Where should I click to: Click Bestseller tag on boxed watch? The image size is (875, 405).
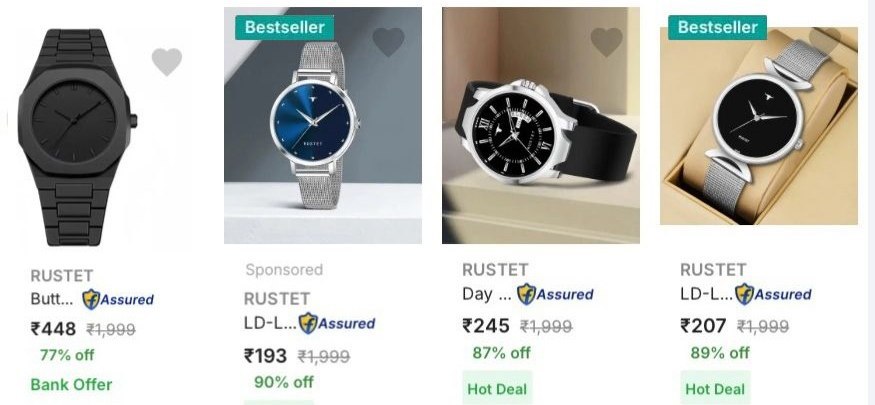coord(718,27)
